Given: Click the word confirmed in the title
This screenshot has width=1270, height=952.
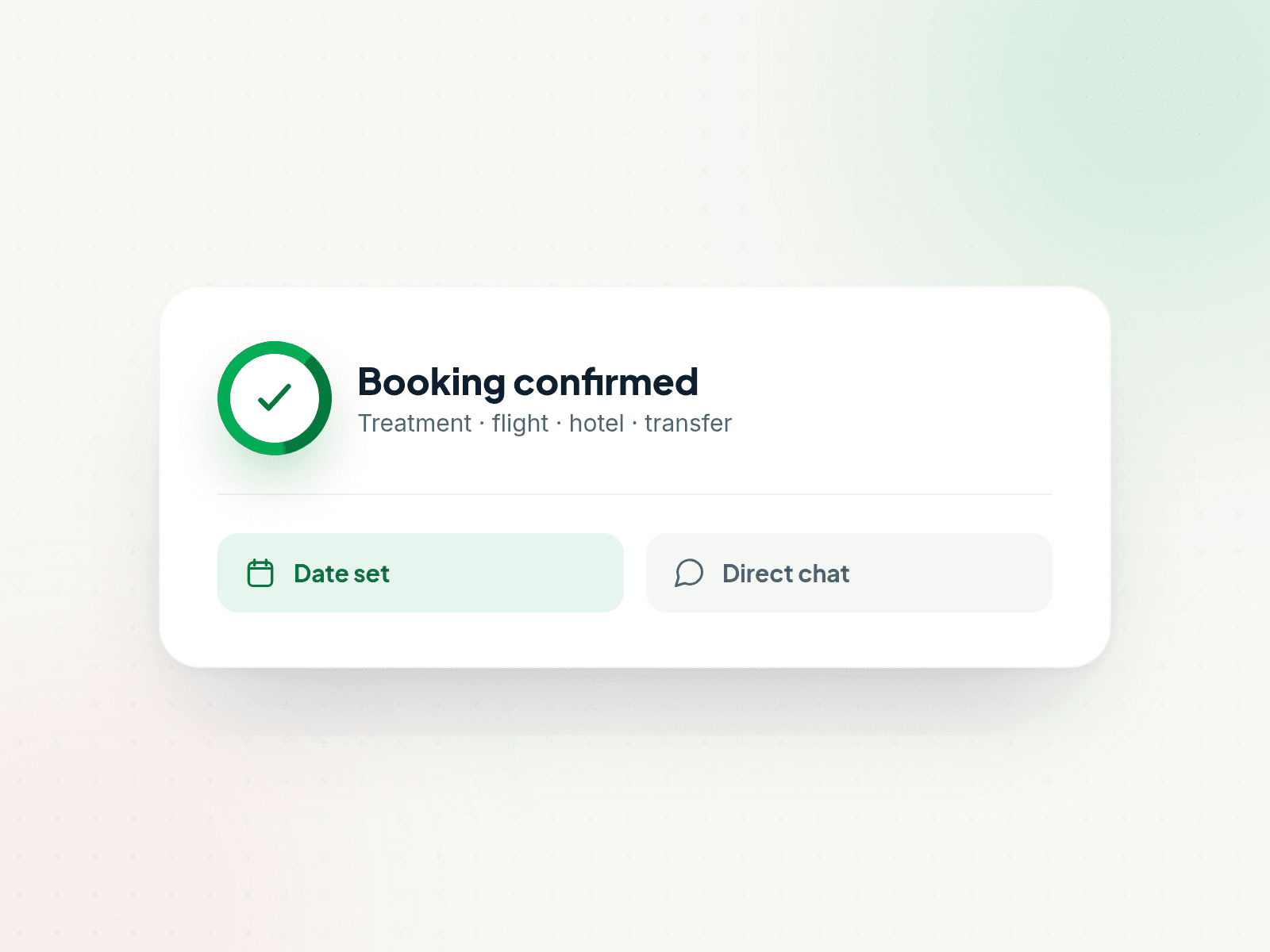Looking at the screenshot, I should (606, 382).
